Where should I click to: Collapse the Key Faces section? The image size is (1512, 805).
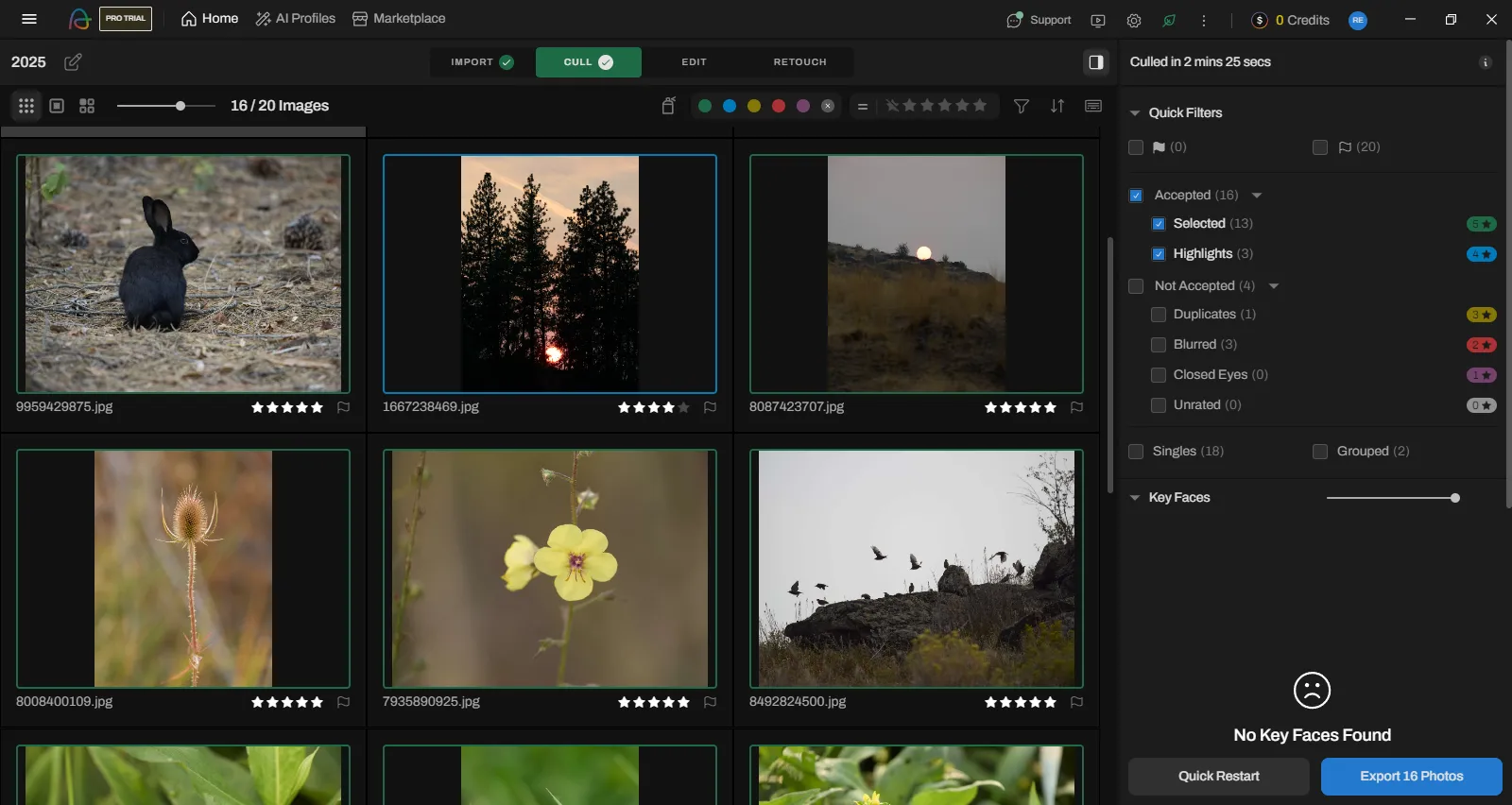pyautogui.click(x=1135, y=498)
